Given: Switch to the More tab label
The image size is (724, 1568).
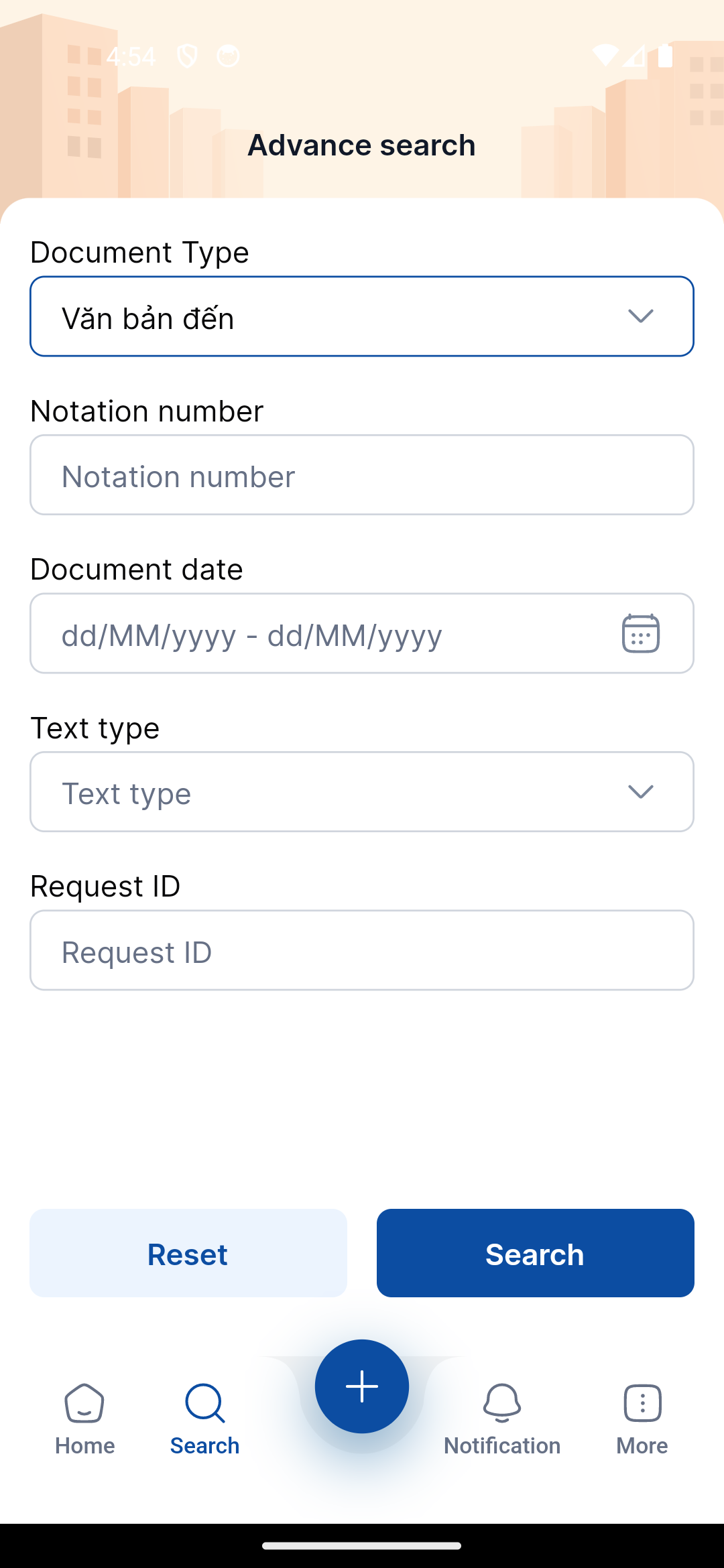Looking at the screenshot, I should pos(642,1446).
